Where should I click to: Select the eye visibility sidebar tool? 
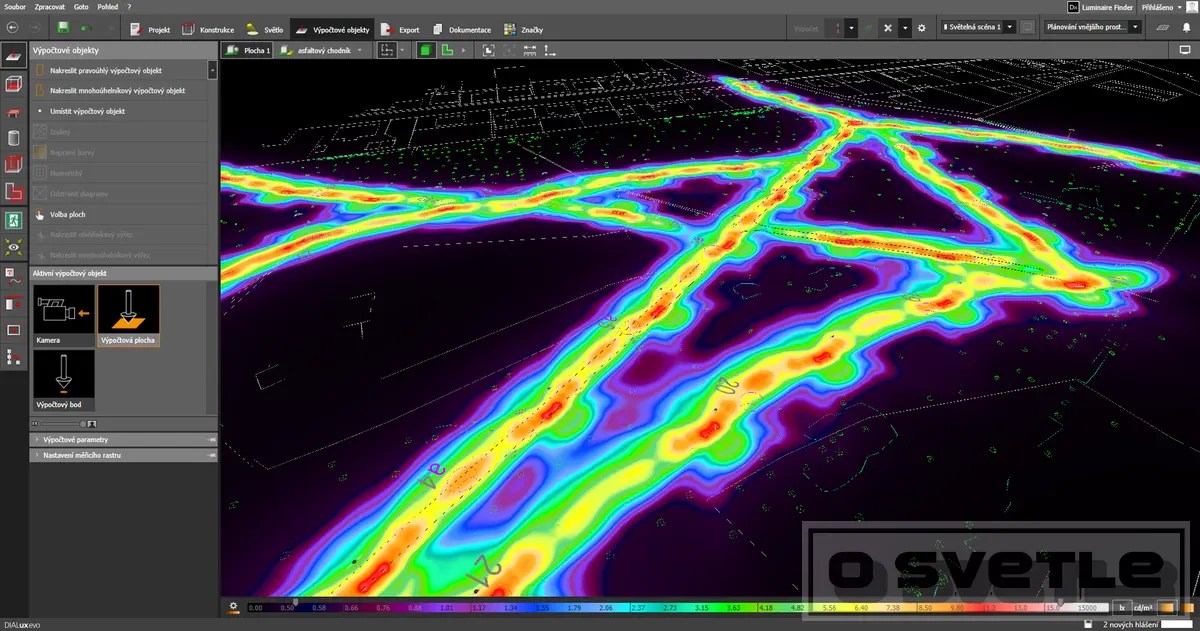click(x=14, y=246)
